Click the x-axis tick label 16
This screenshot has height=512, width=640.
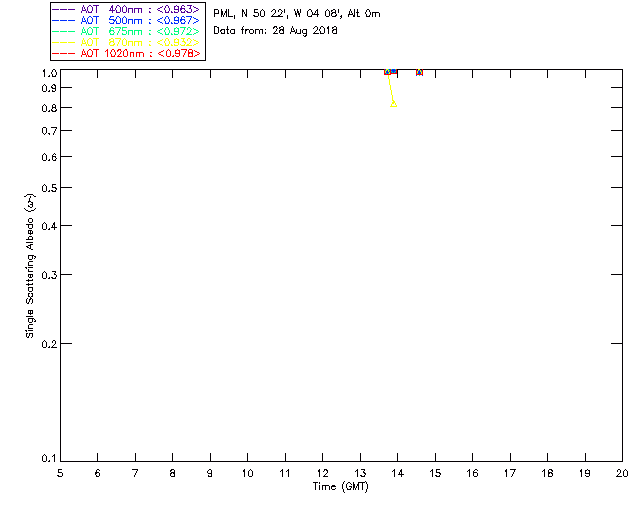pos(472,473)
